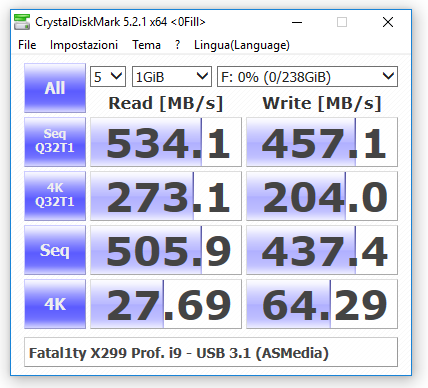The image size is (428, 388).
Task: Run all benchmarks with All button
Action: 55,88
